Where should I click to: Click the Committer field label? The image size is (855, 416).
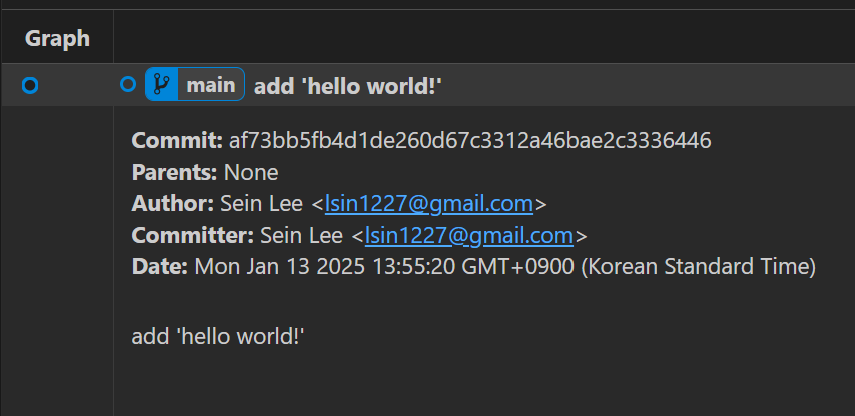[193, 236]
